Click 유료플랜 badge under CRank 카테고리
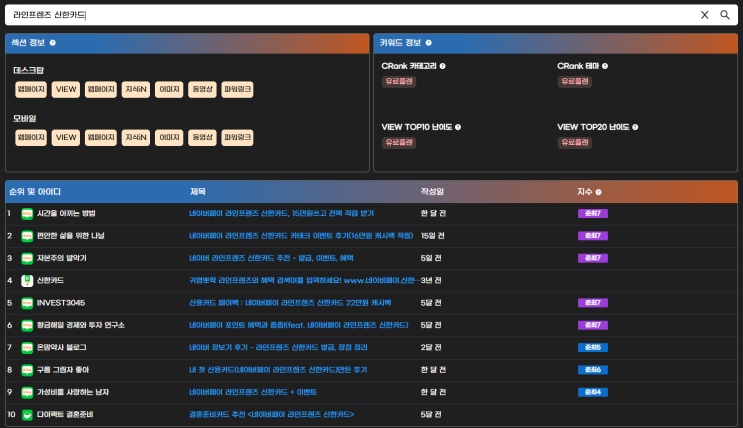This screenshot has width=743, height=428. click(399, 81)
